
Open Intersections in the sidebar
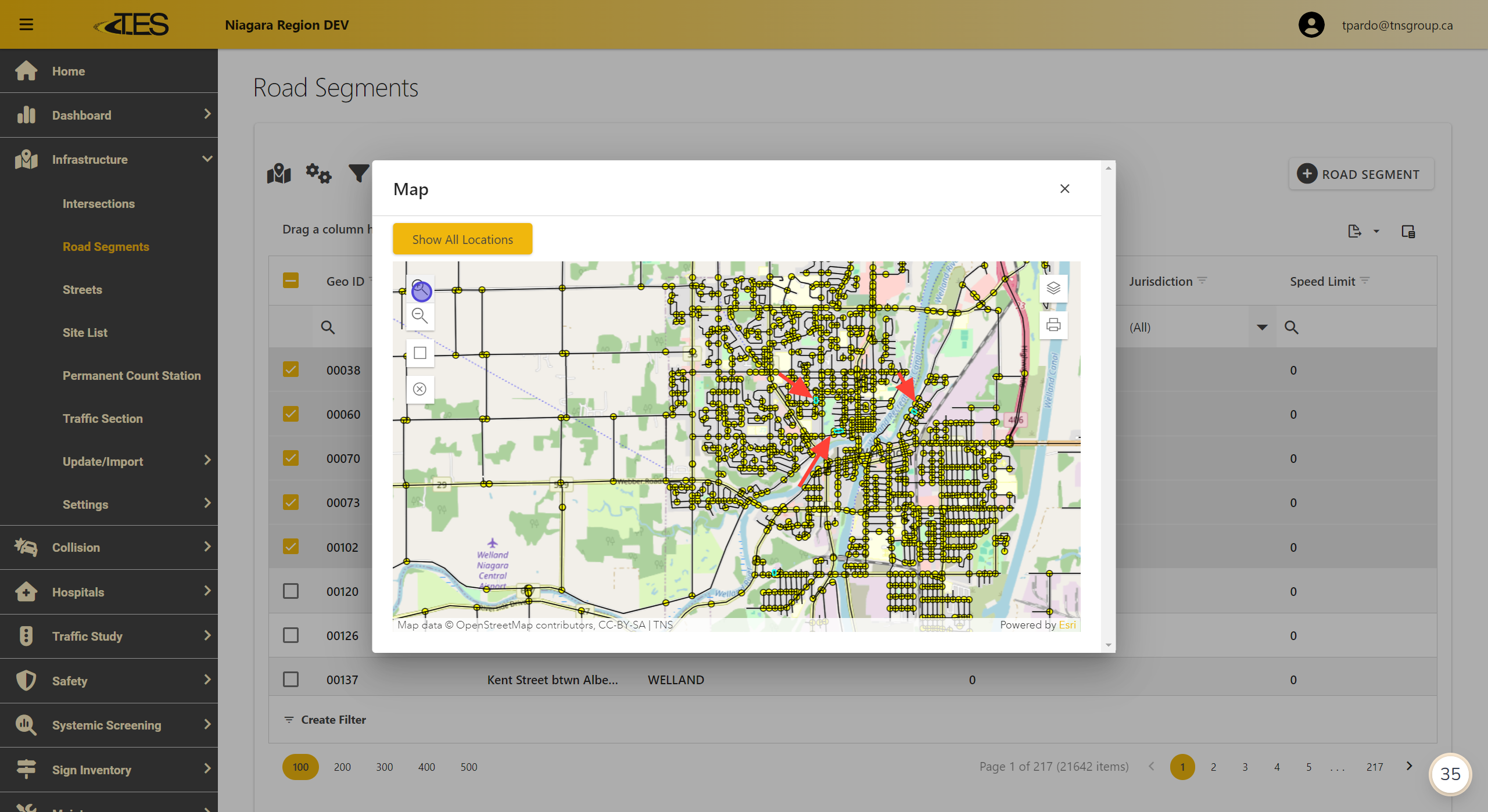(x=98, y=203)
